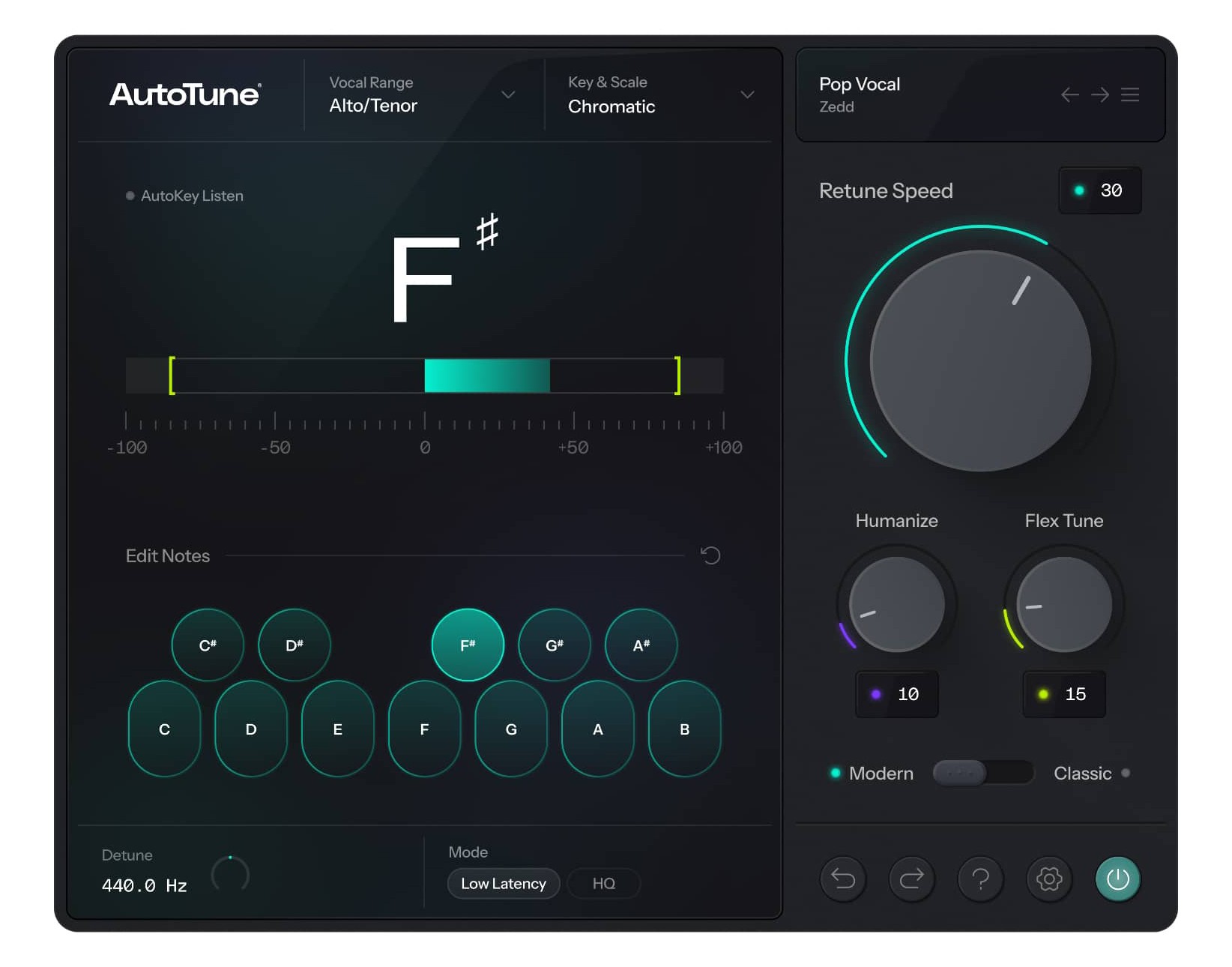Toggle the A# note button
This screenshot has height=967, width=1232.
tap(641, 645)
